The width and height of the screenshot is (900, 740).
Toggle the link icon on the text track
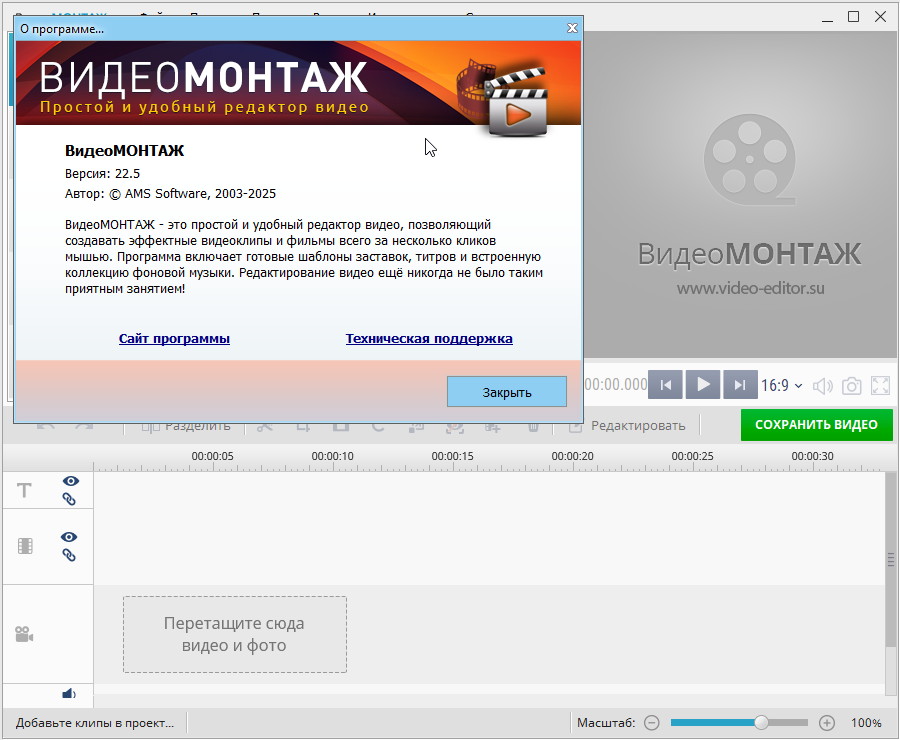tap(69, 499)
